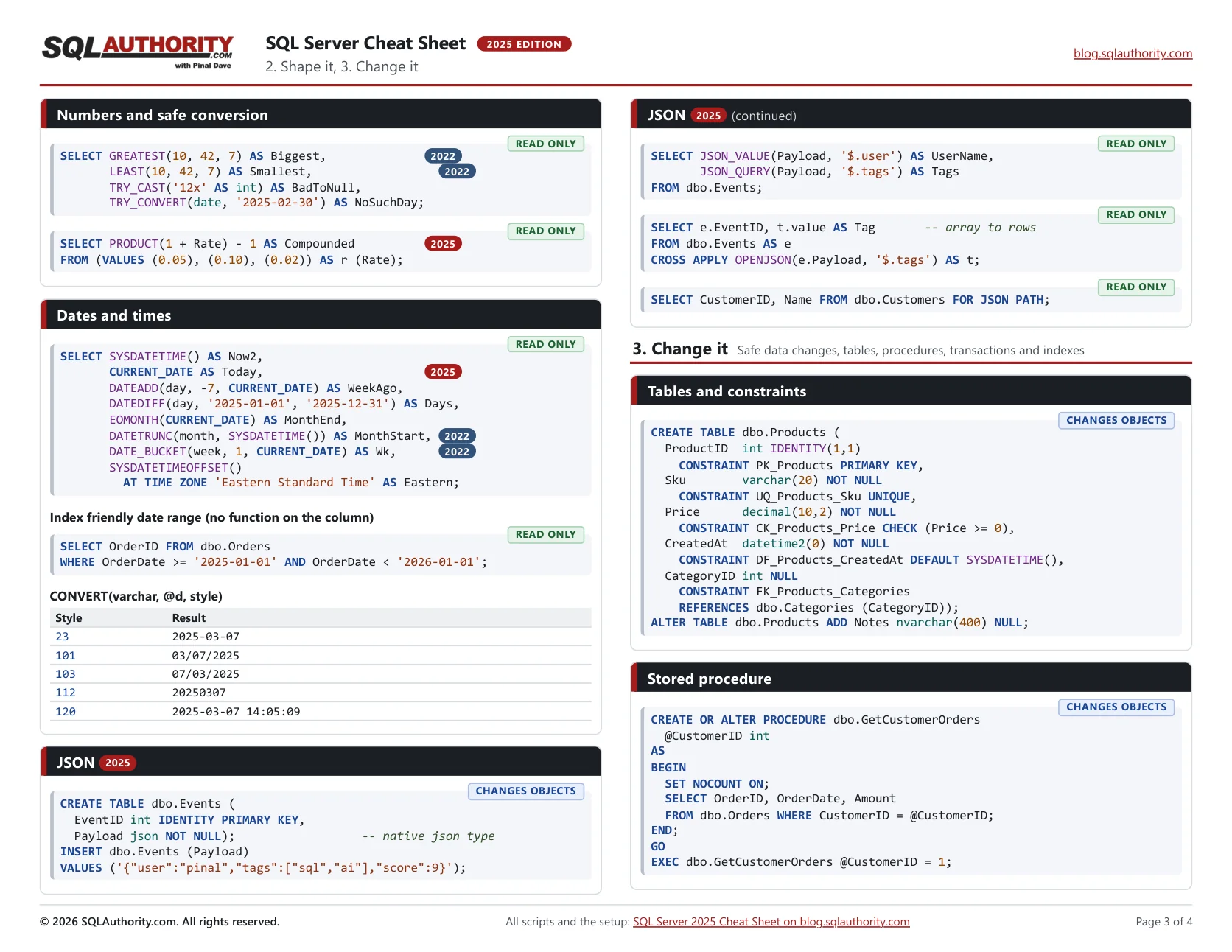Select the 'Result' column header in the CONVERT table
1232x952 pixels.
coord(189,618)
